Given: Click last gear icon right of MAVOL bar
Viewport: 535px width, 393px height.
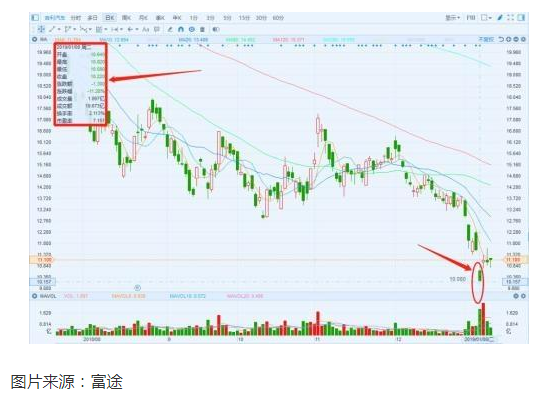Looking at the screenshot, I should click(523, 296).
